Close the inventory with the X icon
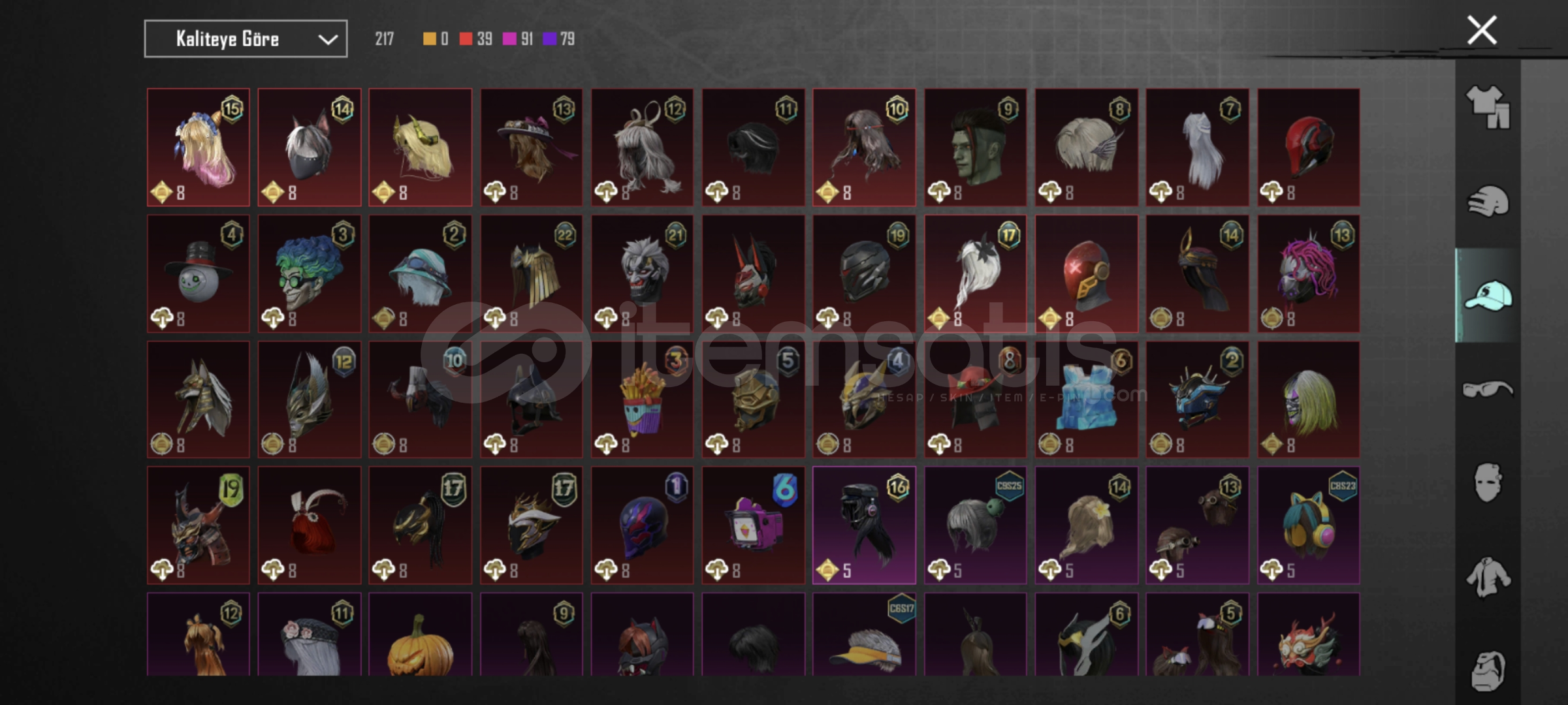Viewport: 1568px width, 705px height. [x=1482, y=30]
